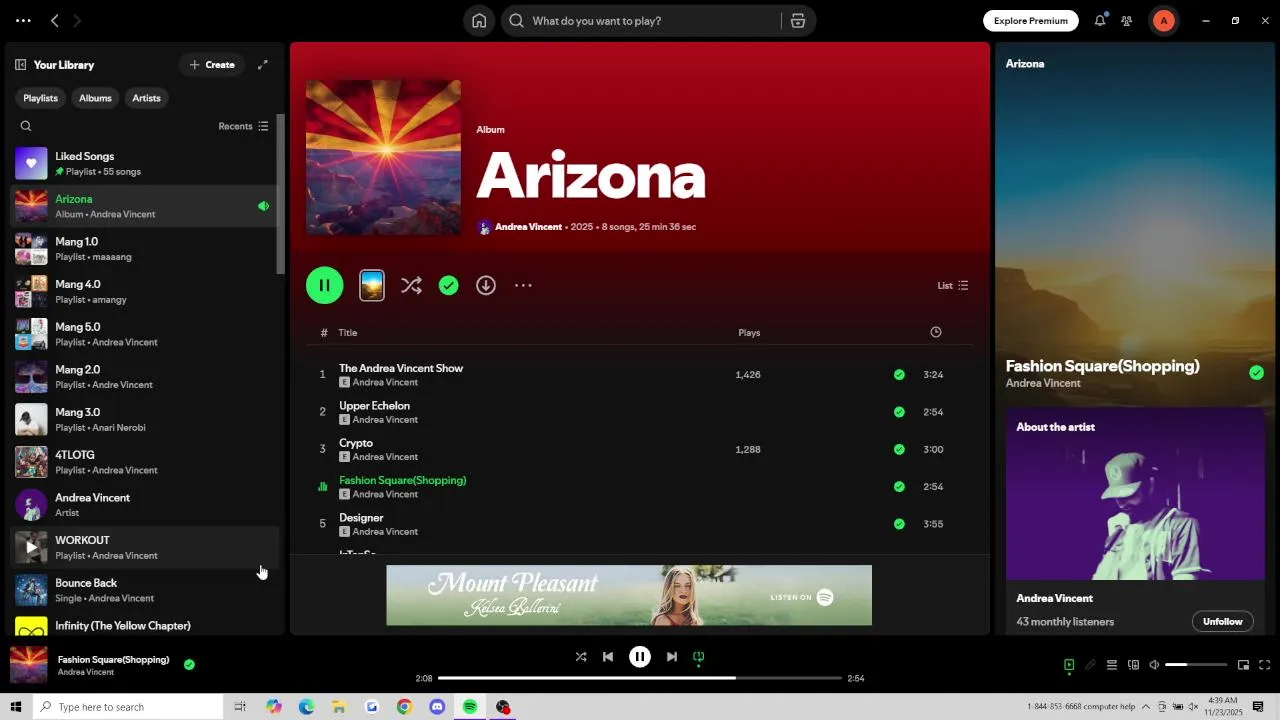This screenshot has width=1280, height=720.
Task: Filter library by Albums
Action: [95, 98]
